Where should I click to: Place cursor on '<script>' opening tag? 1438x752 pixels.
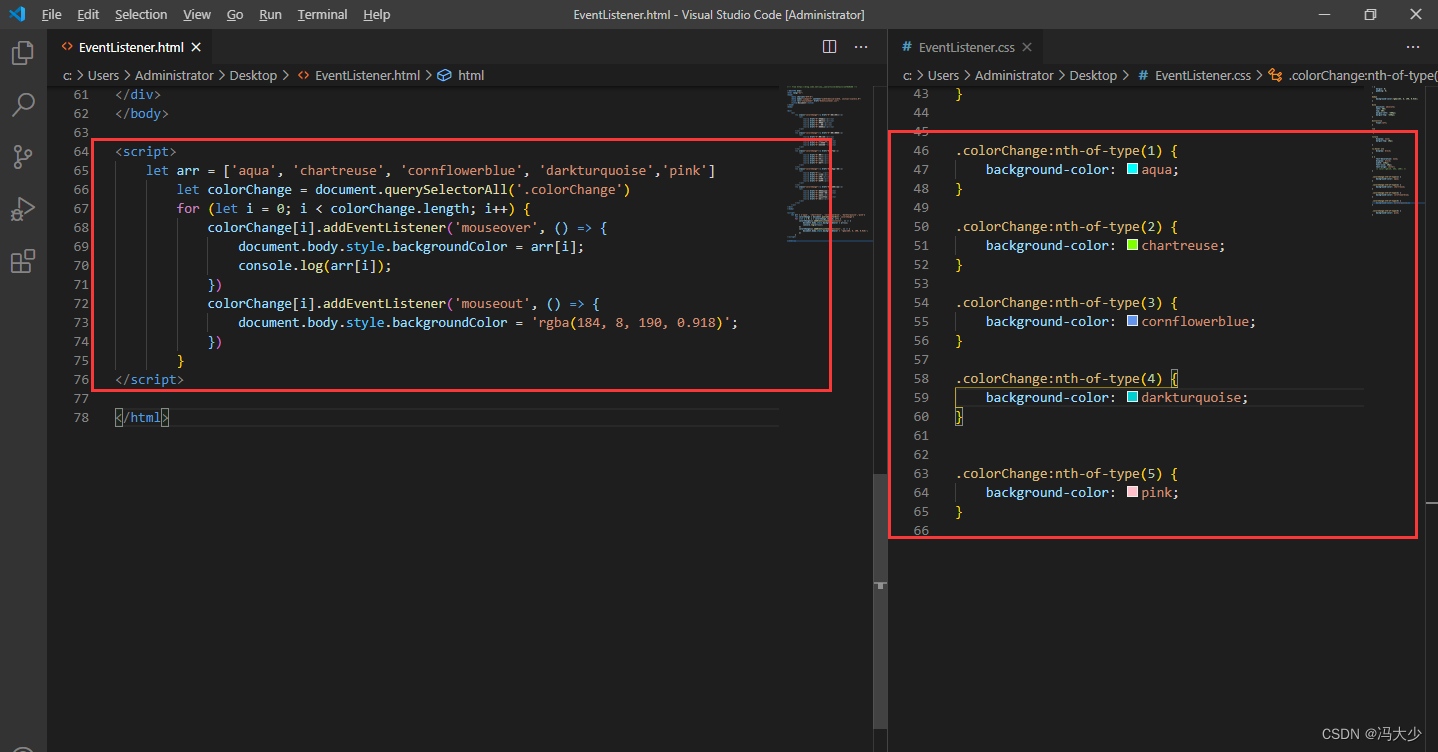pos(146,151)
